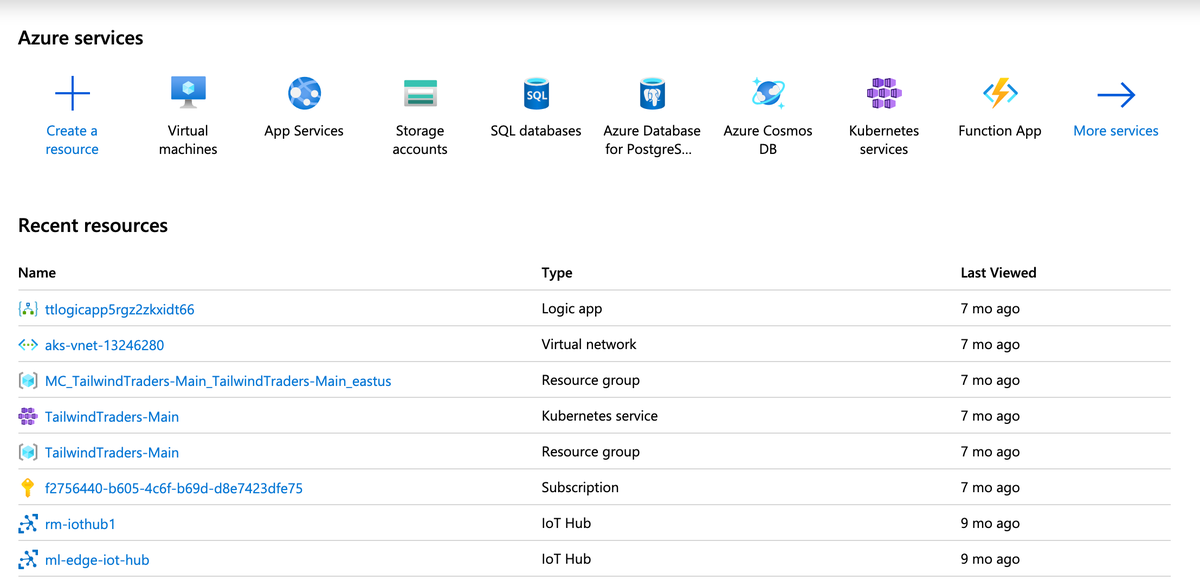Click the Subscription type cell
This screenshot has height=580, width=1200.
580,488
